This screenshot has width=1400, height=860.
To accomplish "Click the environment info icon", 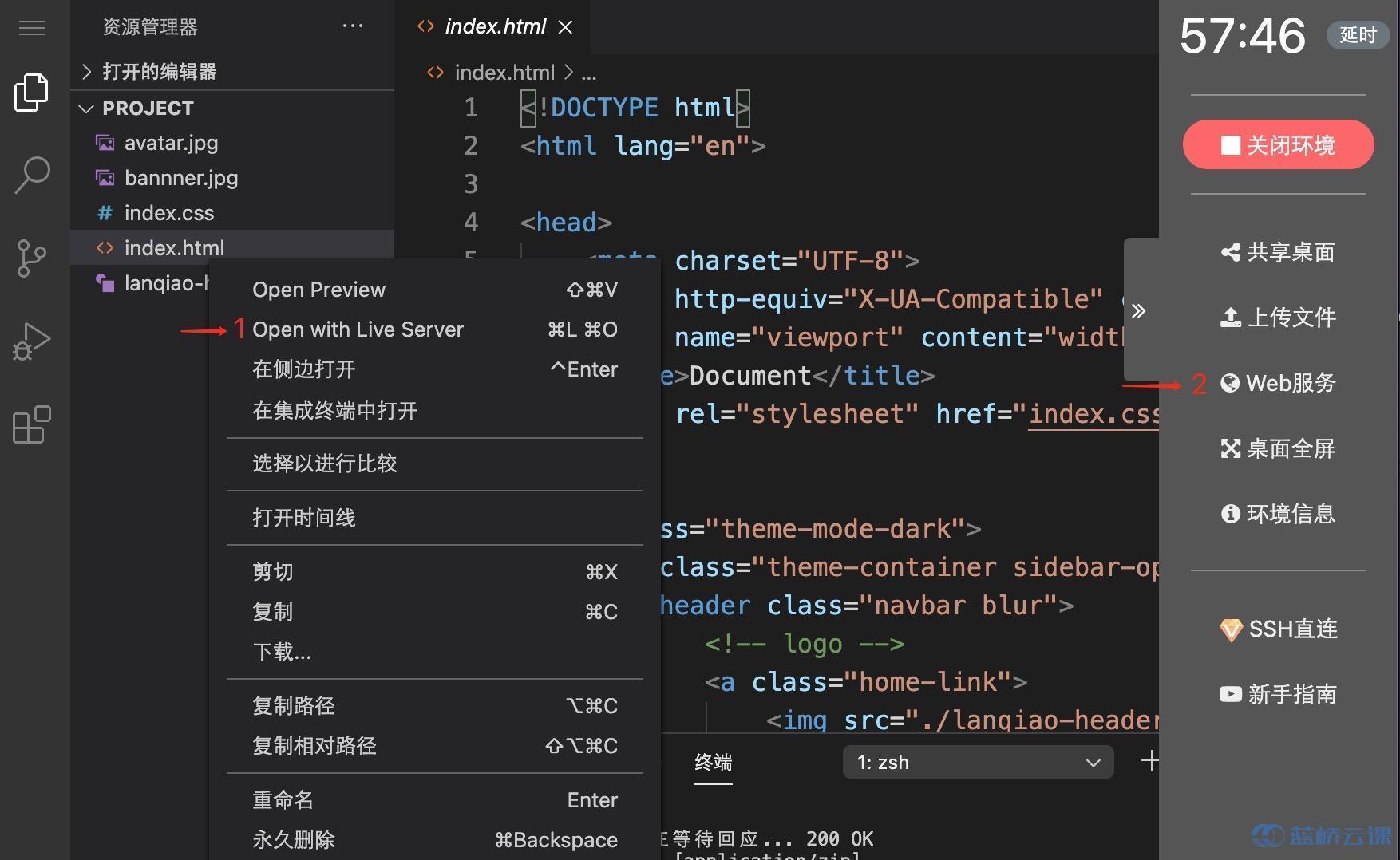I will [x=1230, y=514].
